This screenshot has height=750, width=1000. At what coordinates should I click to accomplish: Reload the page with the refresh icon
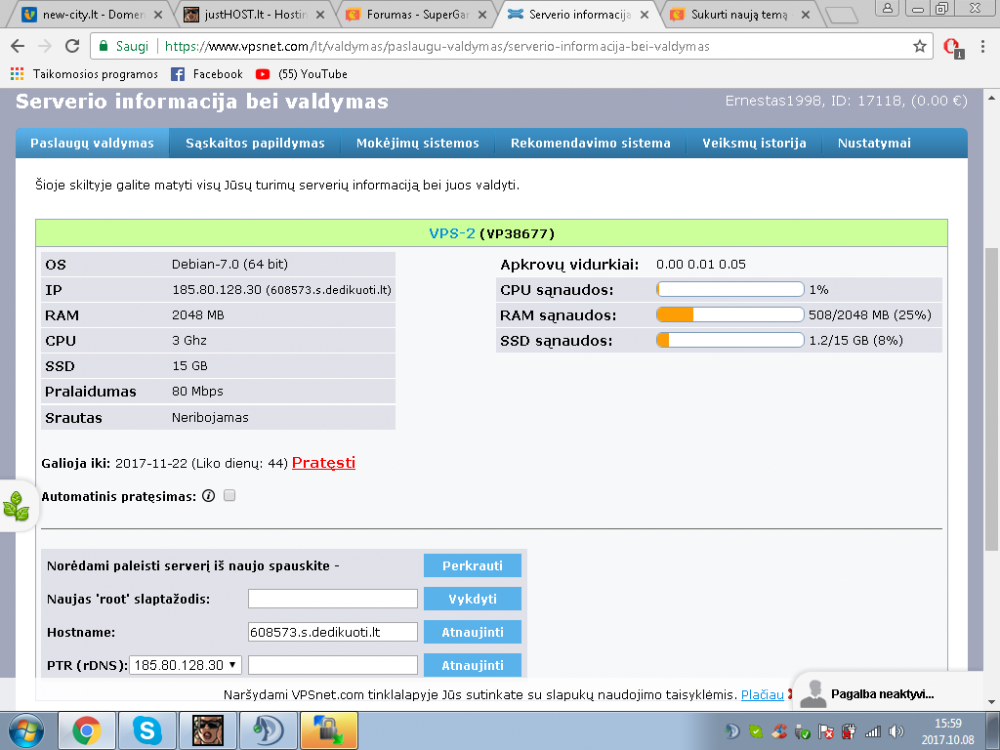[72, 46]
